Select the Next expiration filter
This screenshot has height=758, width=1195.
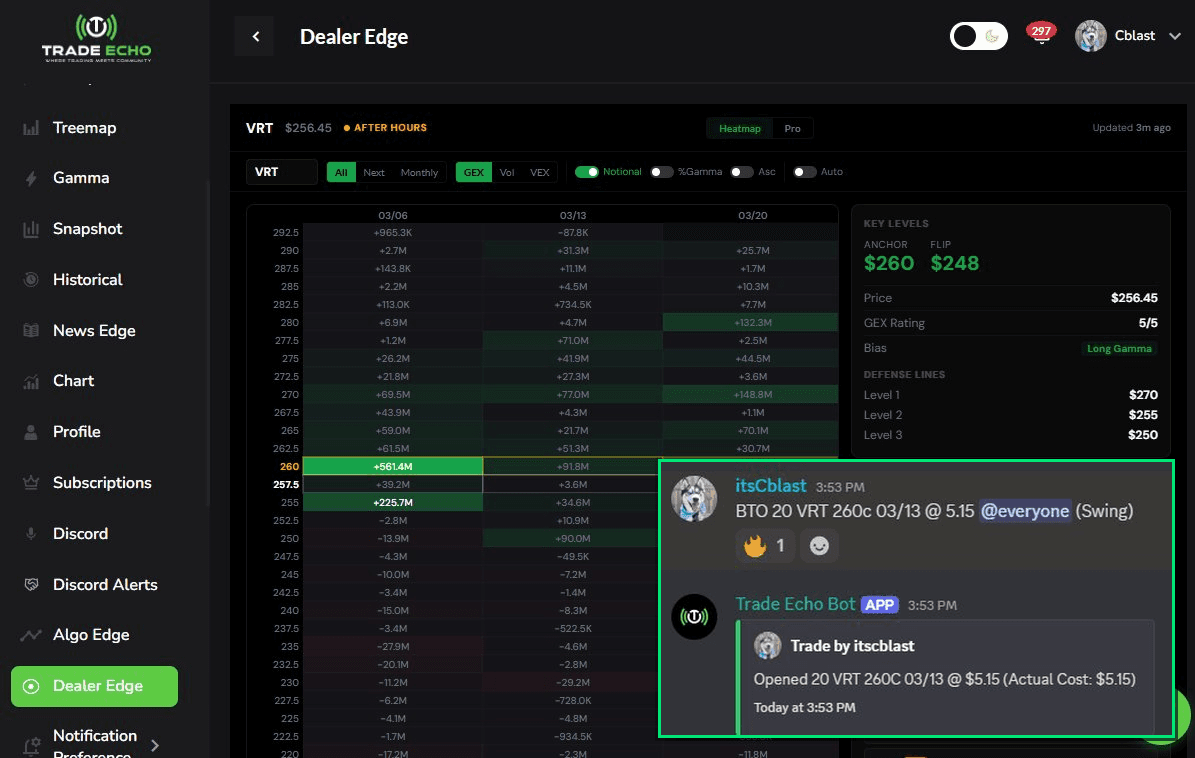point(373,172)
